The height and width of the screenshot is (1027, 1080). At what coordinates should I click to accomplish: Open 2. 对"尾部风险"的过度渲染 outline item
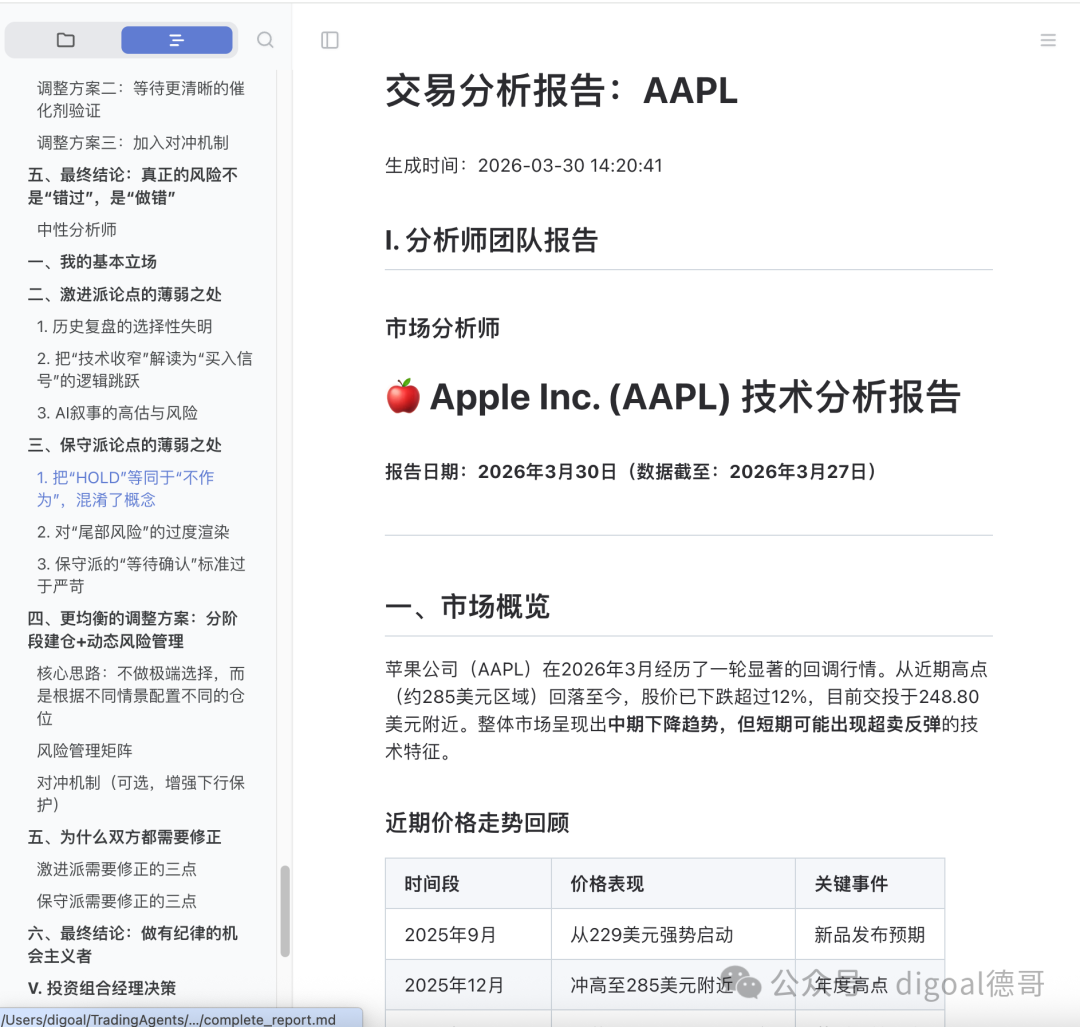133,532
